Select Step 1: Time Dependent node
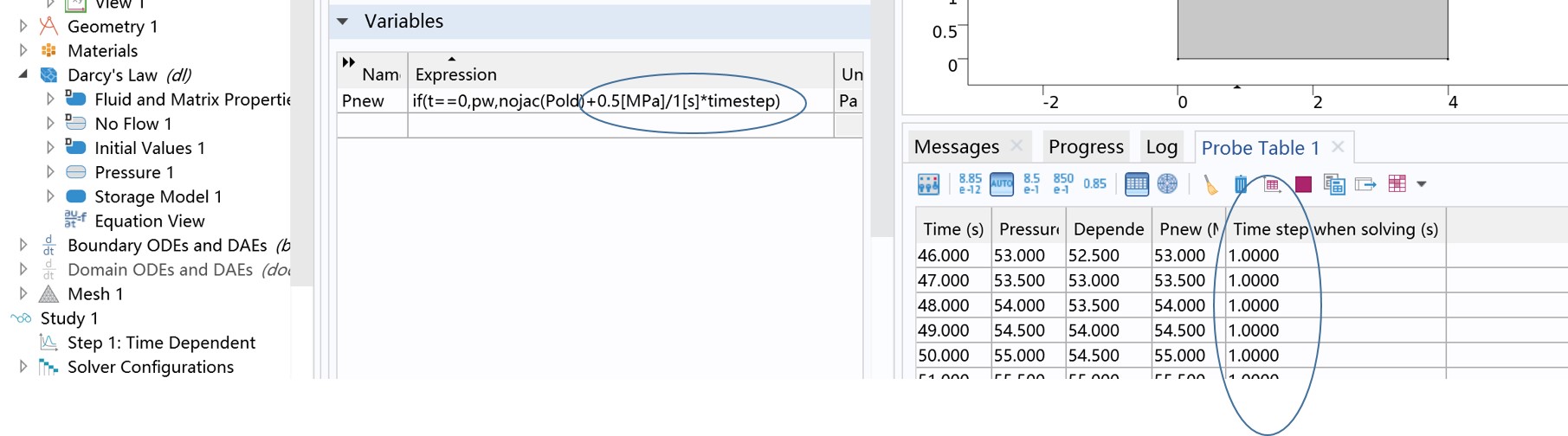Screen dimensions: 1568x436 point(161,343)
